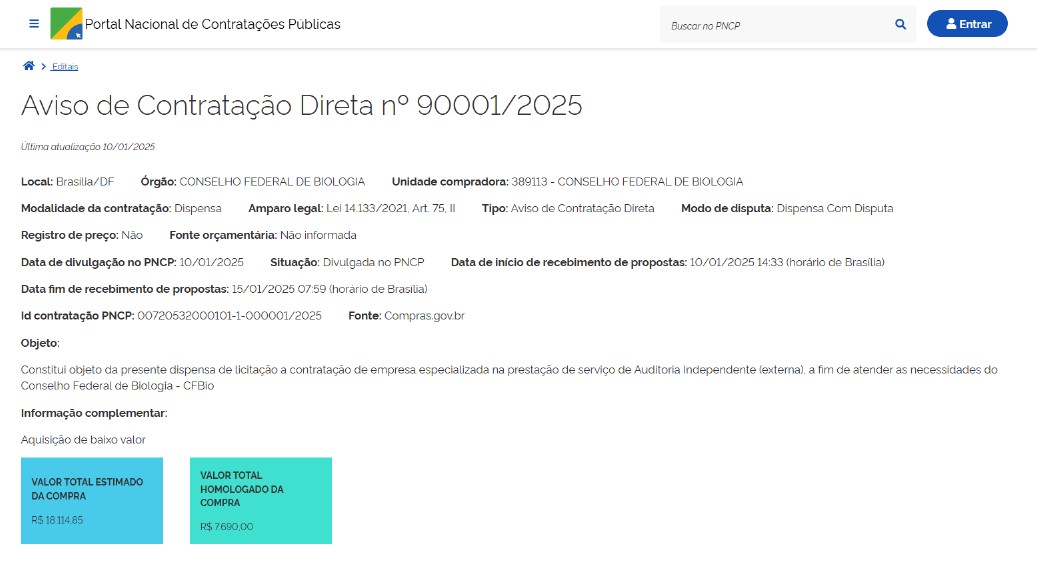Click the Portal Nacional de Contratações Públicas title
The height and width of the screenshot is (563, 1037).
click(x=213, y=24)
